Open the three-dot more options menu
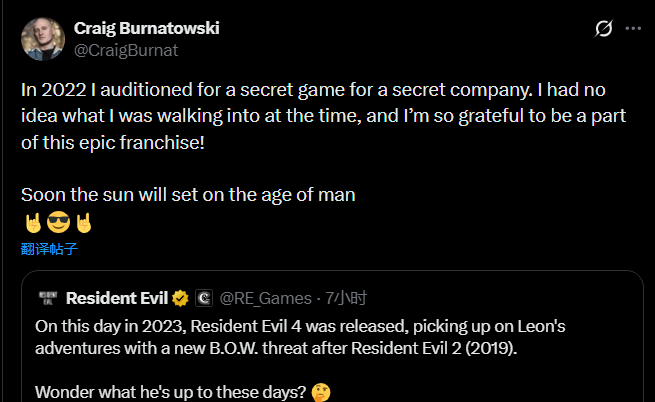The width and height of the screenshot is (655, 402). 632,29
